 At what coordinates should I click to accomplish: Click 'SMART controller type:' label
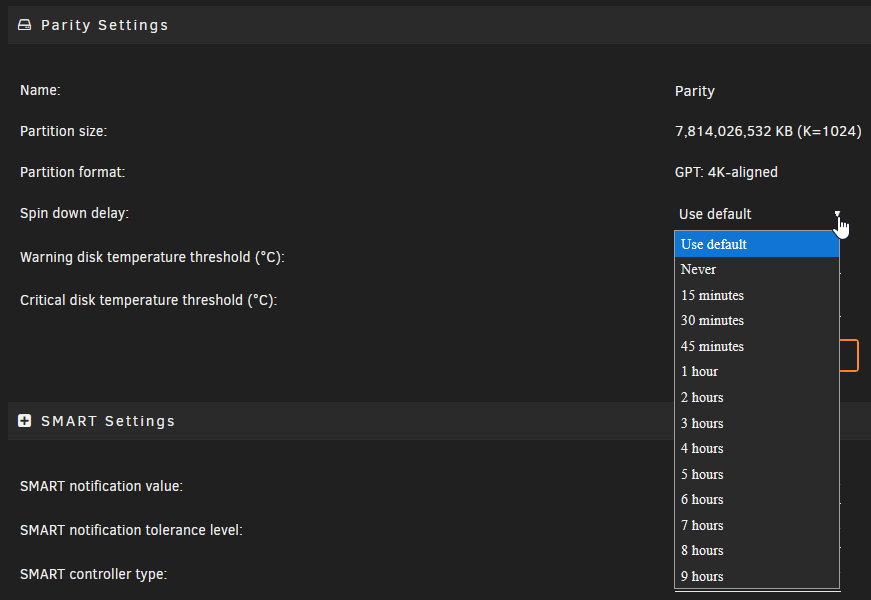pos(93,574)
